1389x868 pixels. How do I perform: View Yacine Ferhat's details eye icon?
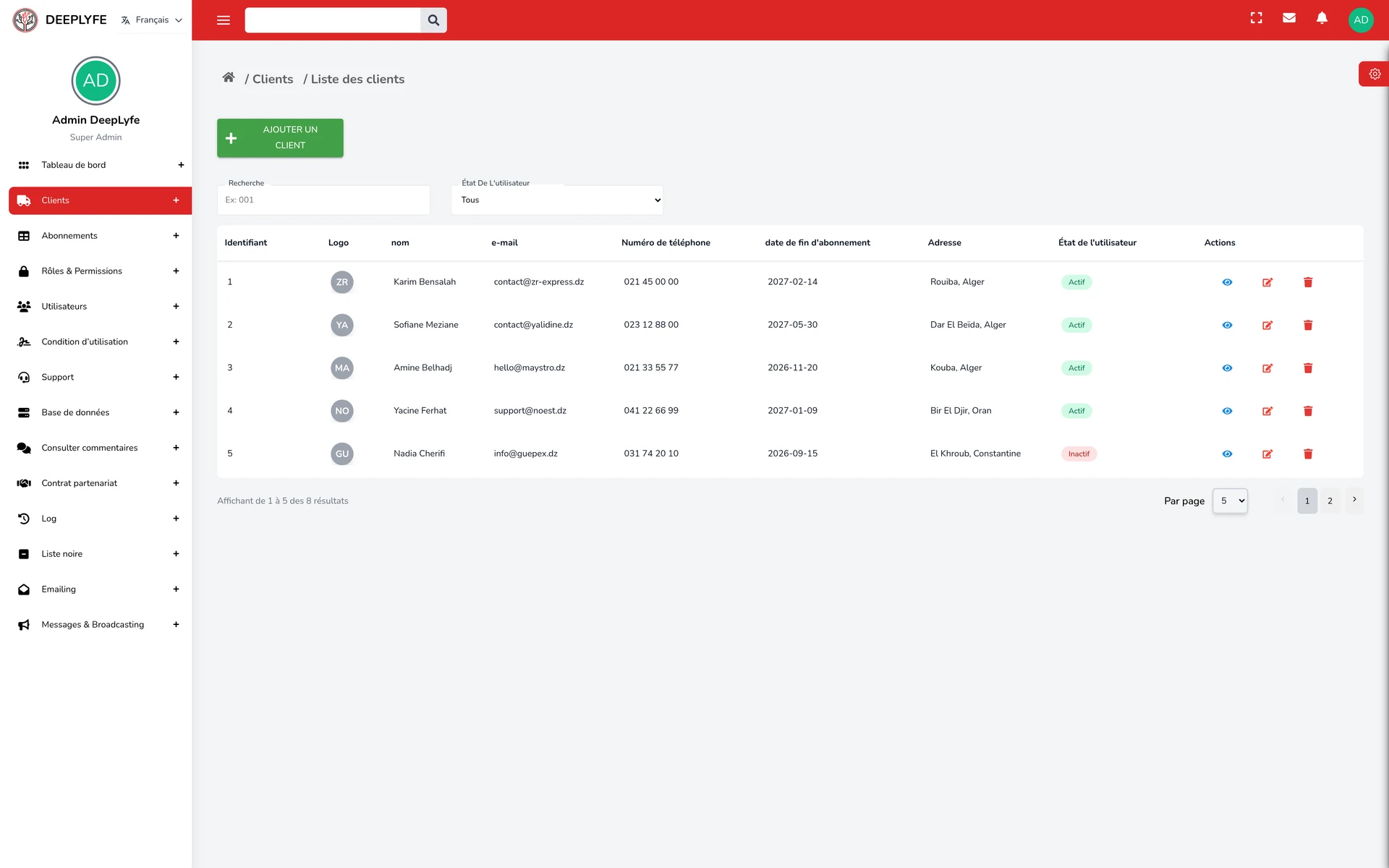click(1227, 411)
